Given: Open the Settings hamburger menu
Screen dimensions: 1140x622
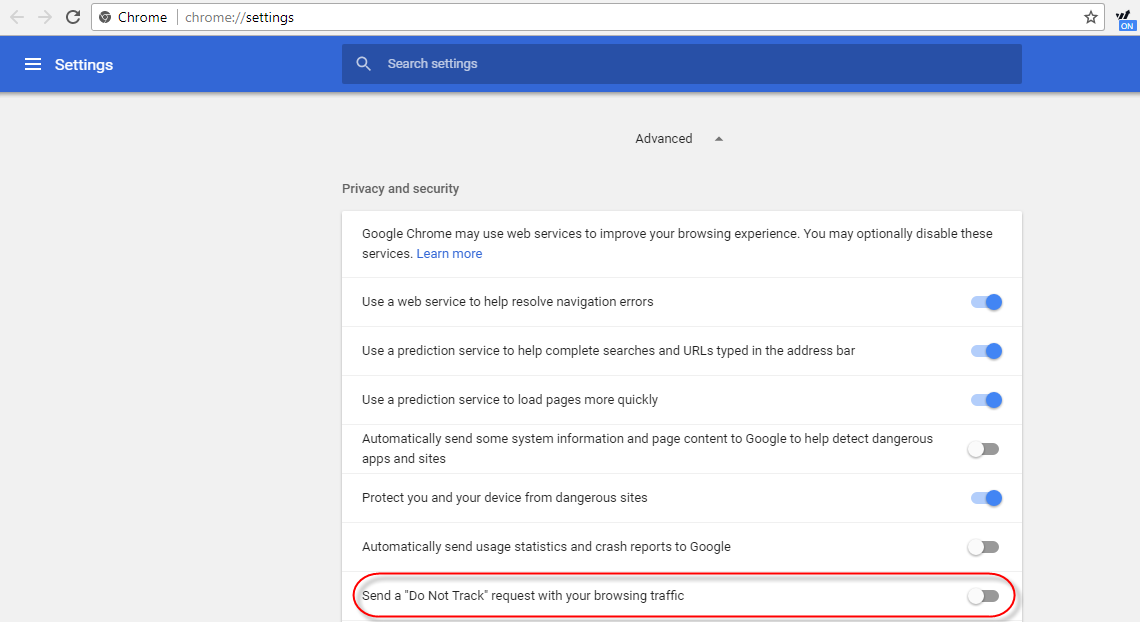Looking at the screenshot, I should [x=33, y=64].
